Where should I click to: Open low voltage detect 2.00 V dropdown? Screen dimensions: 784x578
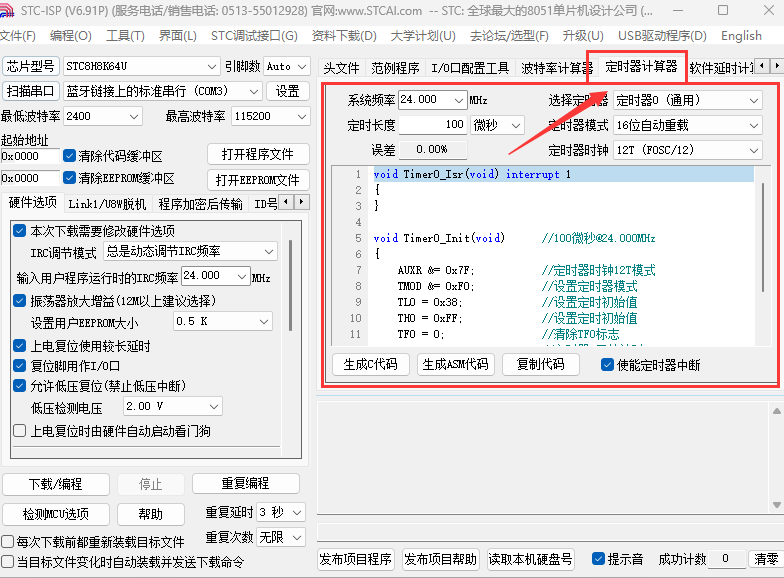[x=172, y=406]
